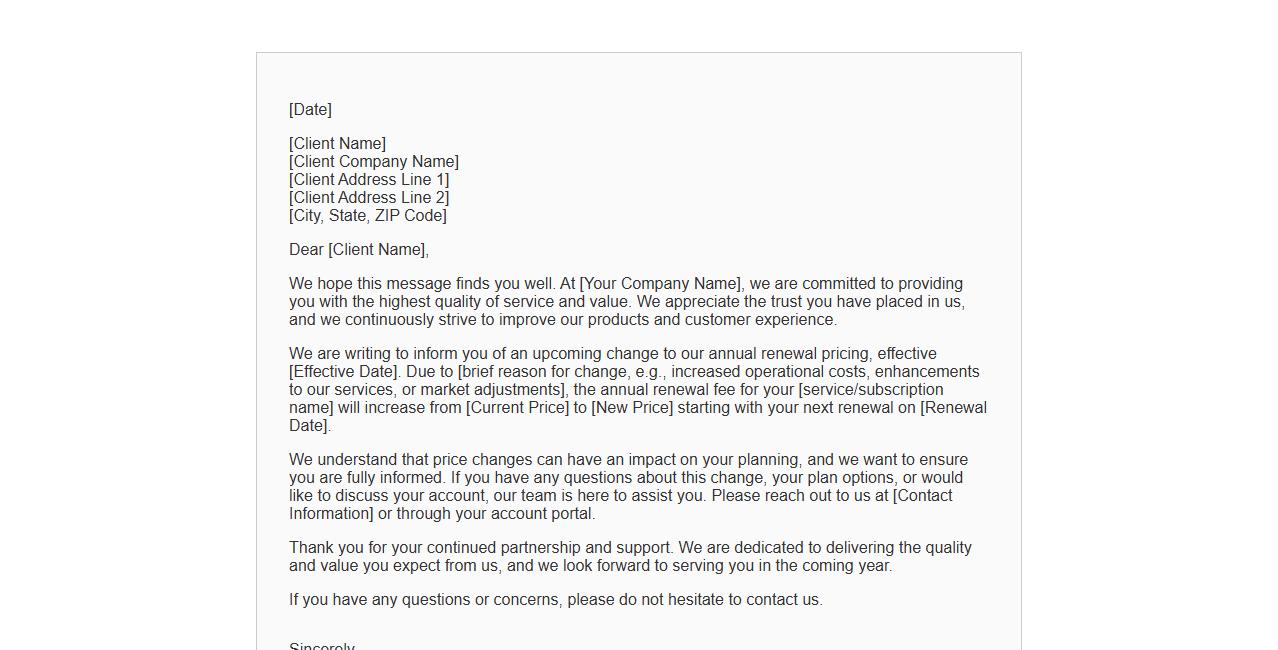
Task: Click the [City, State, ZIP Code] line
Action: pyautogui.click(x=368, y=216)
